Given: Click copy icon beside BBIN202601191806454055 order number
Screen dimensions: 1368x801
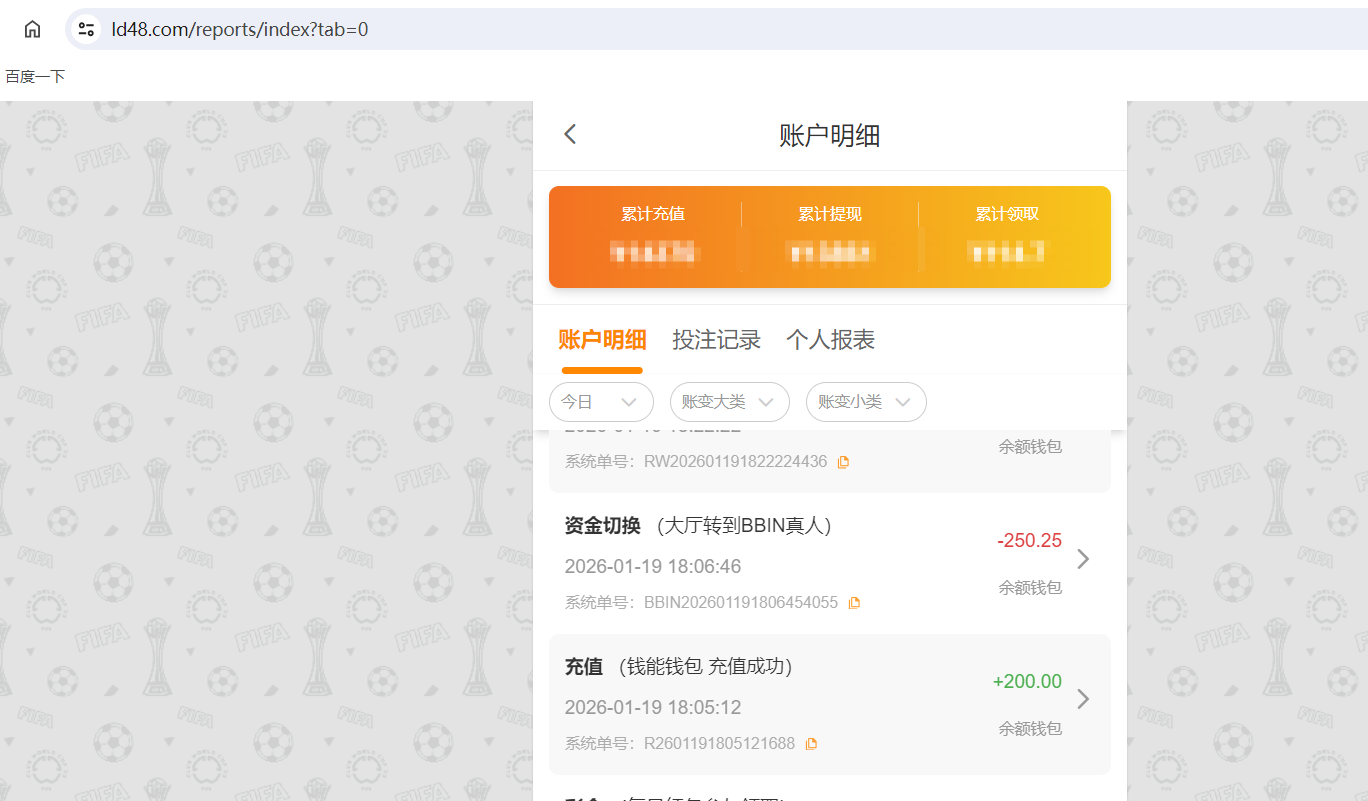Looking at the screenshot, I should pyautogui.click(x=854, y=602).
